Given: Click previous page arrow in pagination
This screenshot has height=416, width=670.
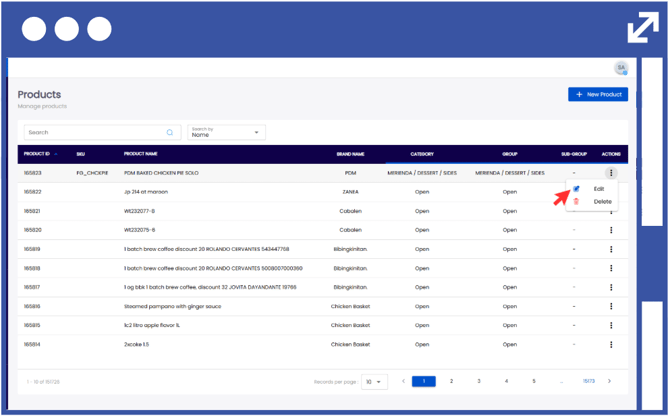Looking at the screenshot, I should [x=403, y=381].
